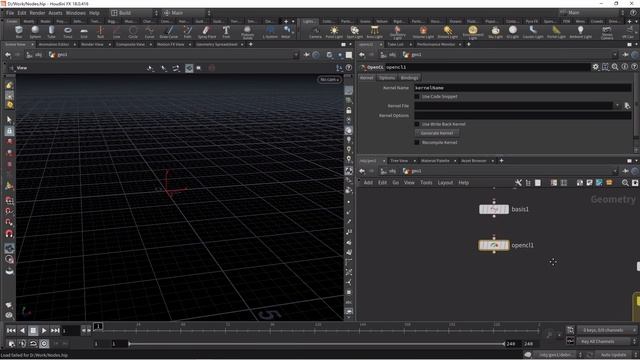The width and height of the screenshot is (640, 360).
Task: Enable Recompile Kernel checkbox
Action: tap(417, 142)
